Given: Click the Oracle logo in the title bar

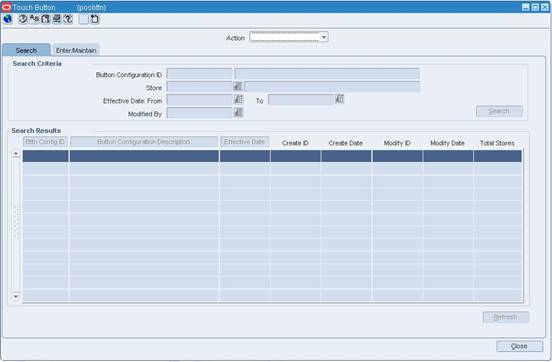Looking at the screenshot, I should click(x=7, y=7).
